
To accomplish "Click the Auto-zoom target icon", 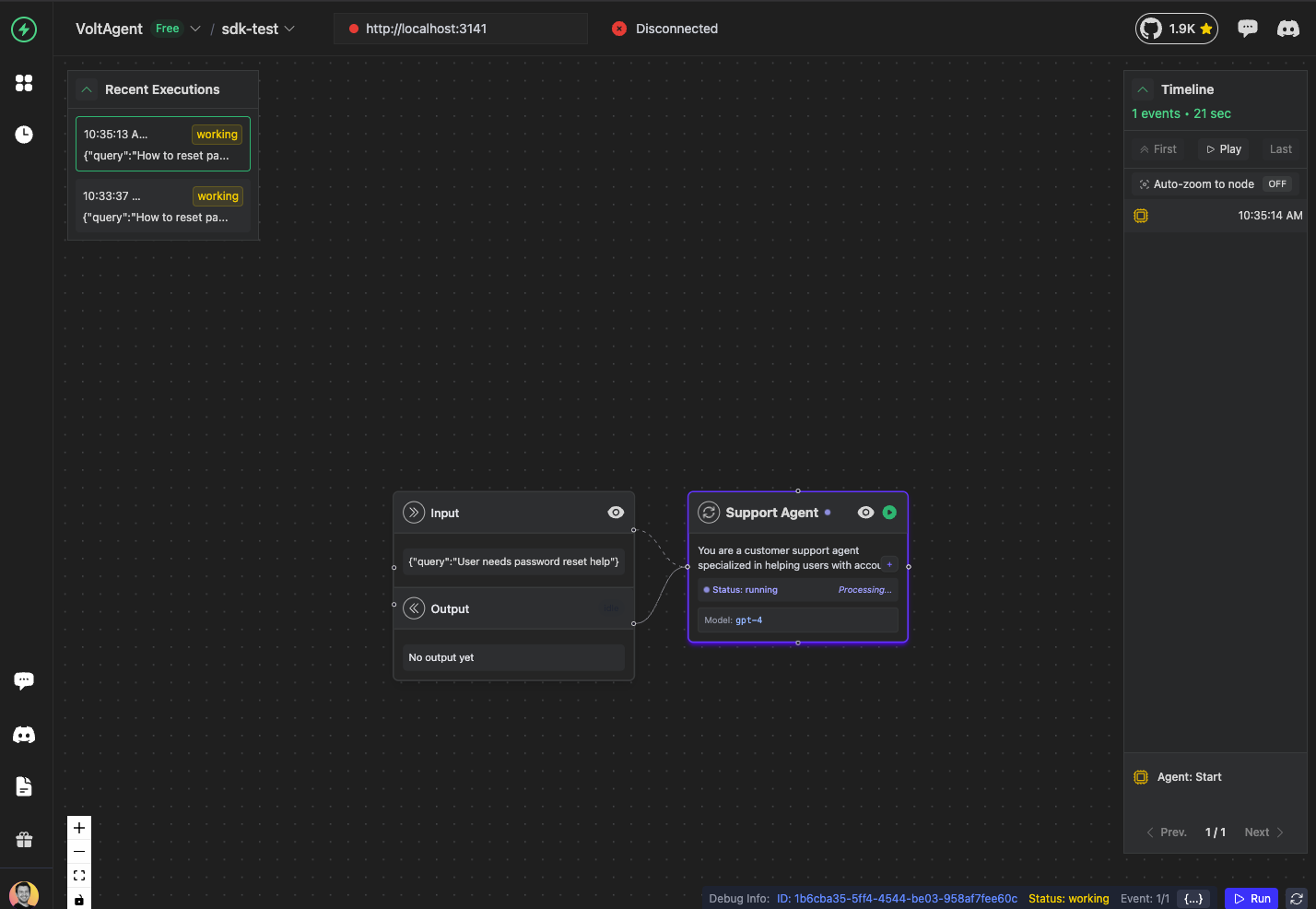I will tap(1145, 184).
